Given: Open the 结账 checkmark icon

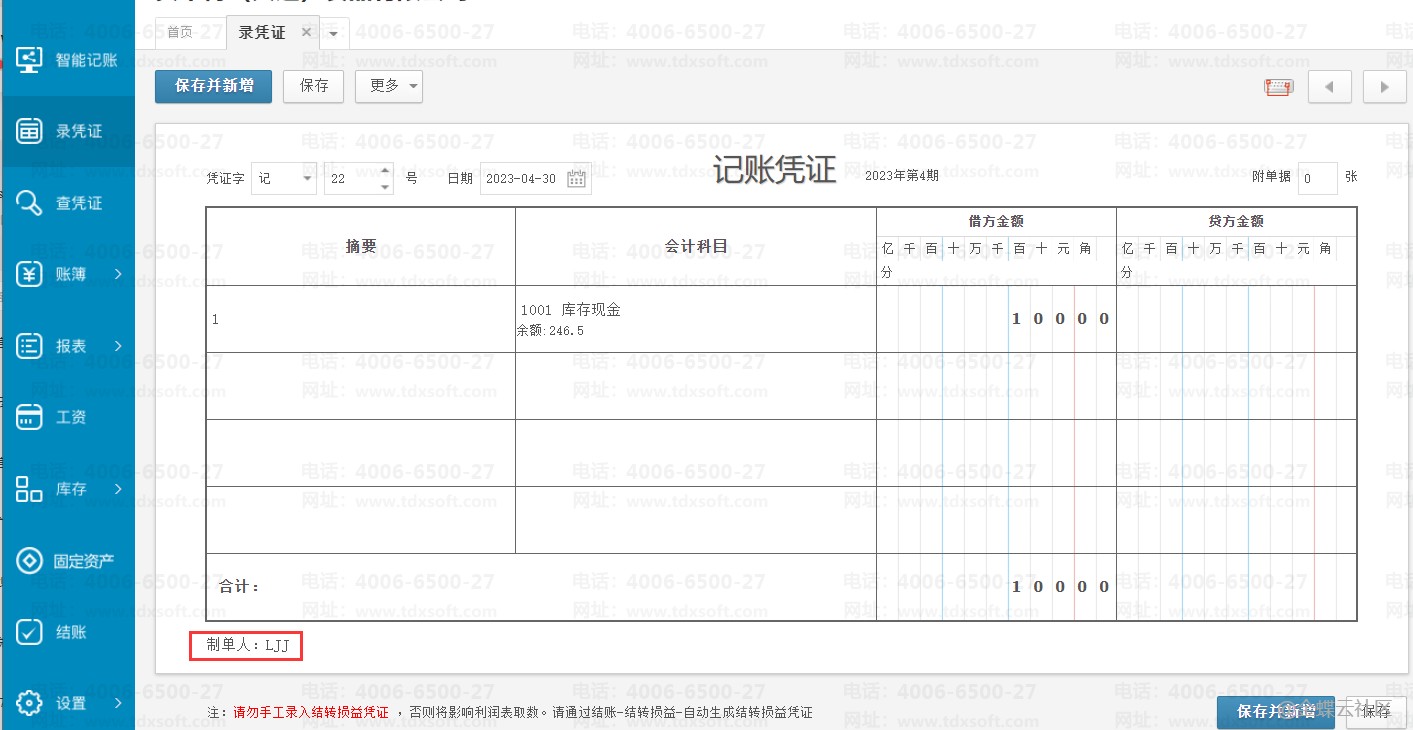Looking at the screenshot, I should 29,632.
